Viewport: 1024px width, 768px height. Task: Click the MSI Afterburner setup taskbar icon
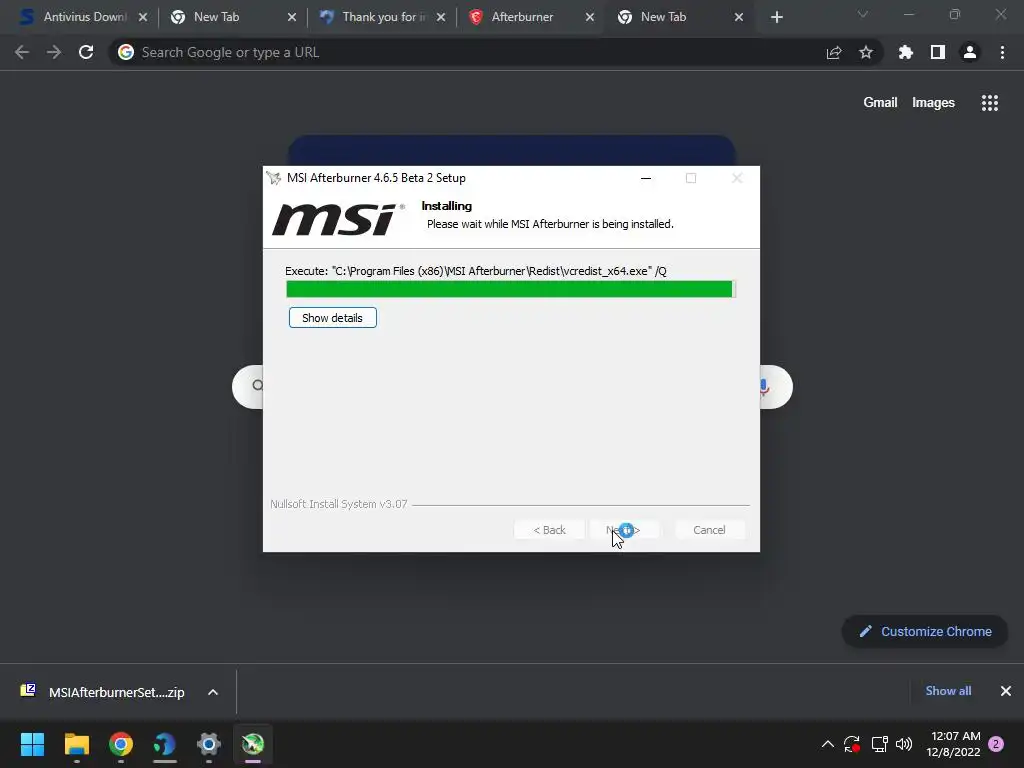253,744
